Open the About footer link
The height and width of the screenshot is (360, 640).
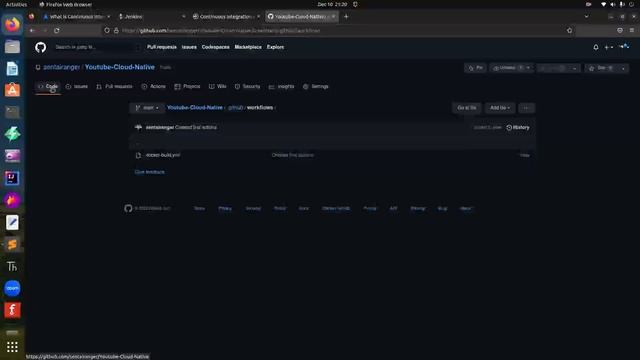465,208
